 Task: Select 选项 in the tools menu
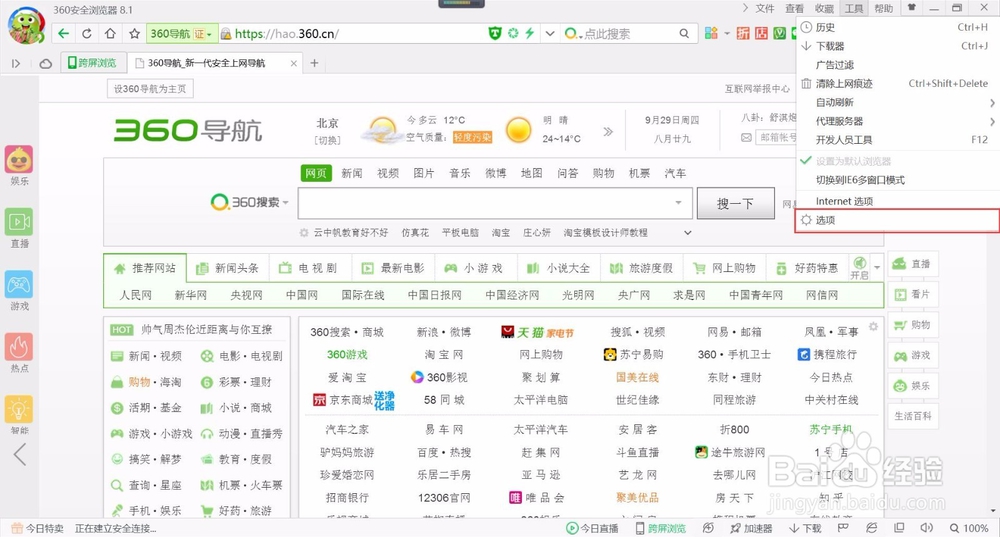pyautogui.click(x=898, y=220)
